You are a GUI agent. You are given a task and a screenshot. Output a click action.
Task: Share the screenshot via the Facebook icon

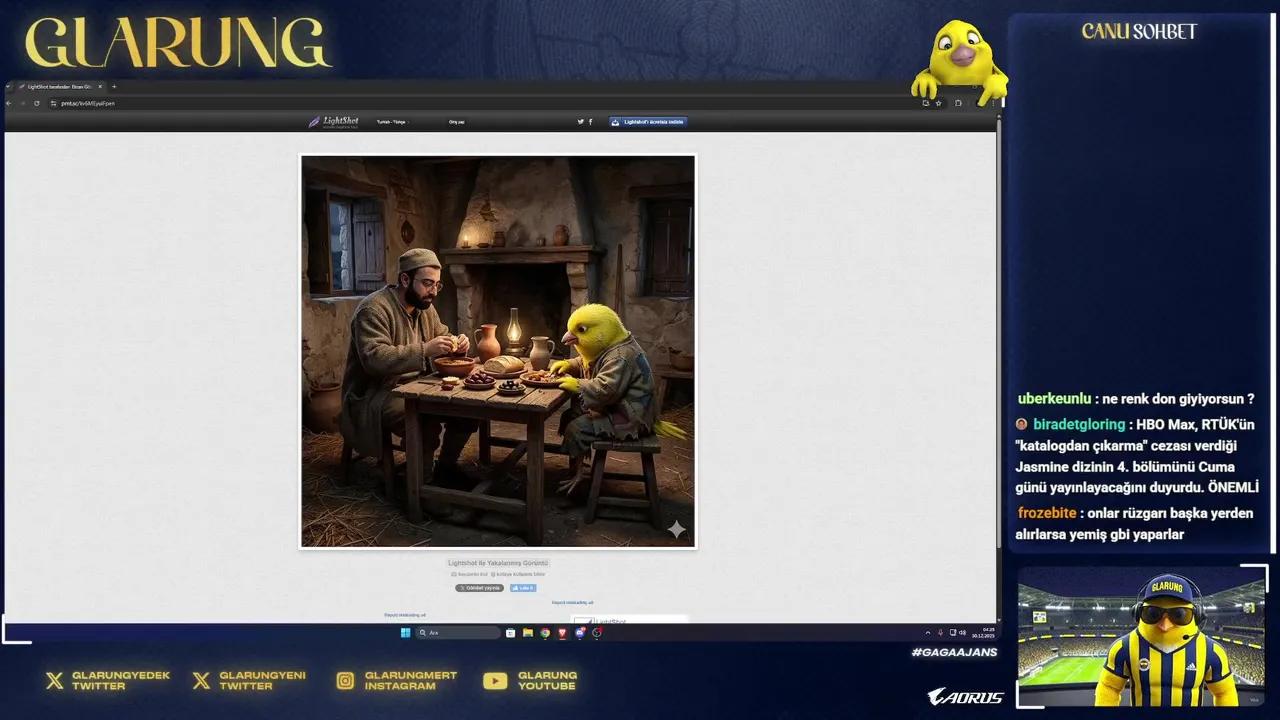[x=591, y=121]
